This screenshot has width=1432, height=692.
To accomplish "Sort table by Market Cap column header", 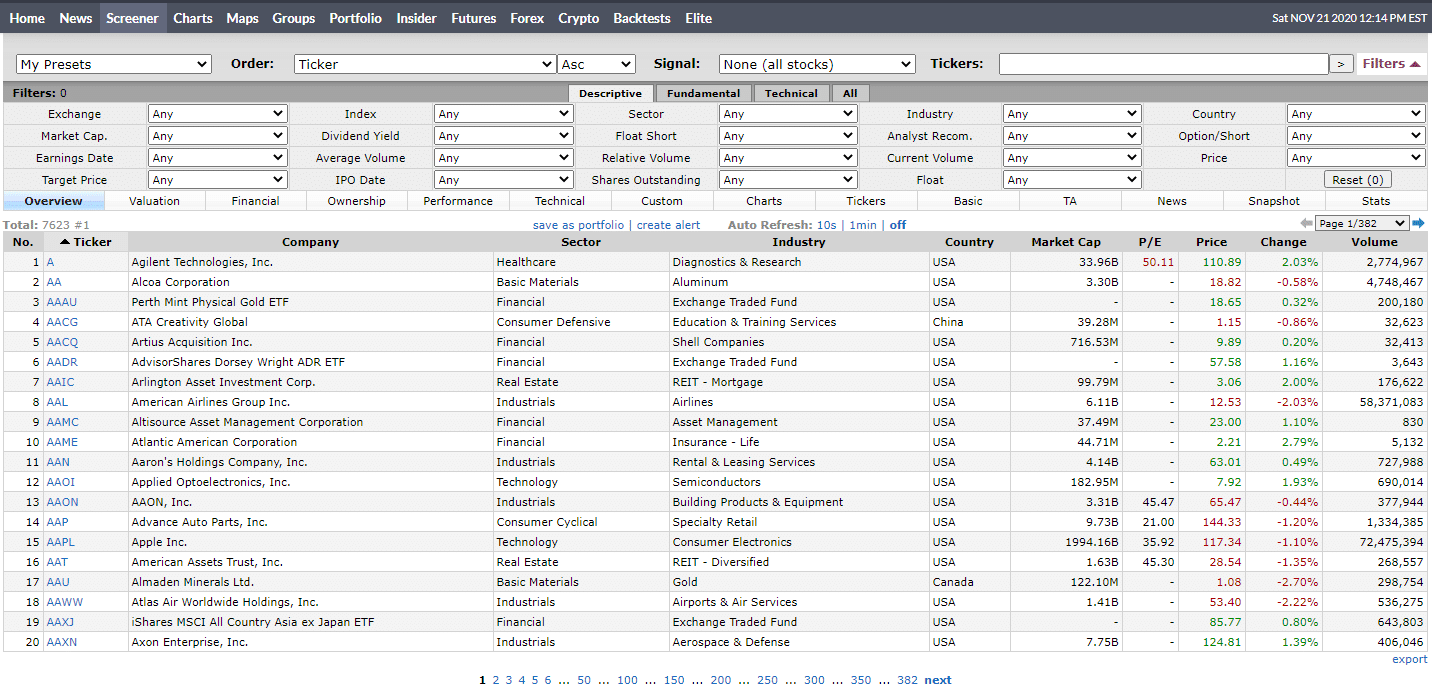I will pos(1066,242).
